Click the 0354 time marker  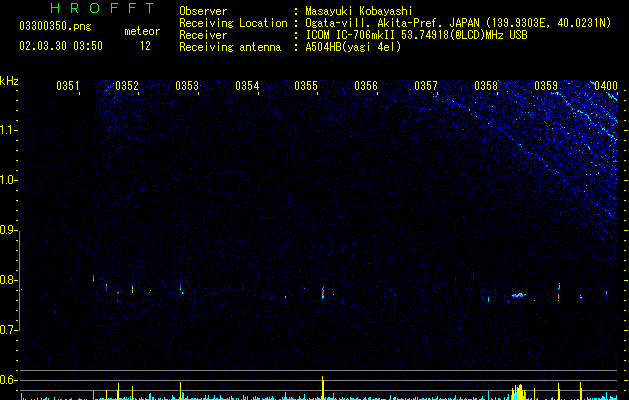(x=247, y=86)
